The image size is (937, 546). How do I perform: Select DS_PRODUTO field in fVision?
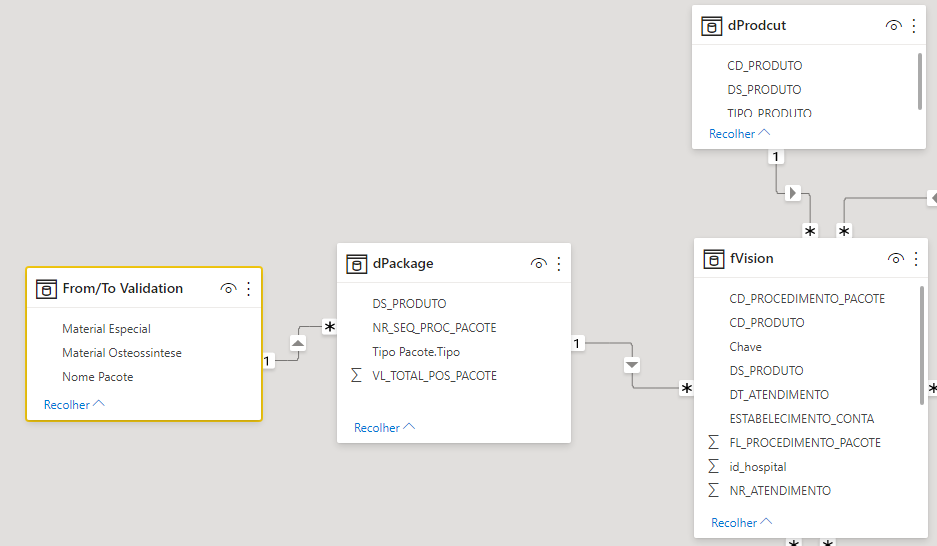(766, 370)
